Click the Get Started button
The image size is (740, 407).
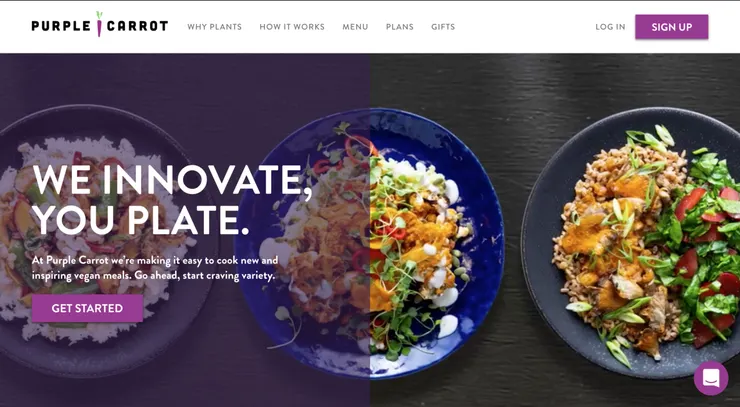[x=87, y=308]
